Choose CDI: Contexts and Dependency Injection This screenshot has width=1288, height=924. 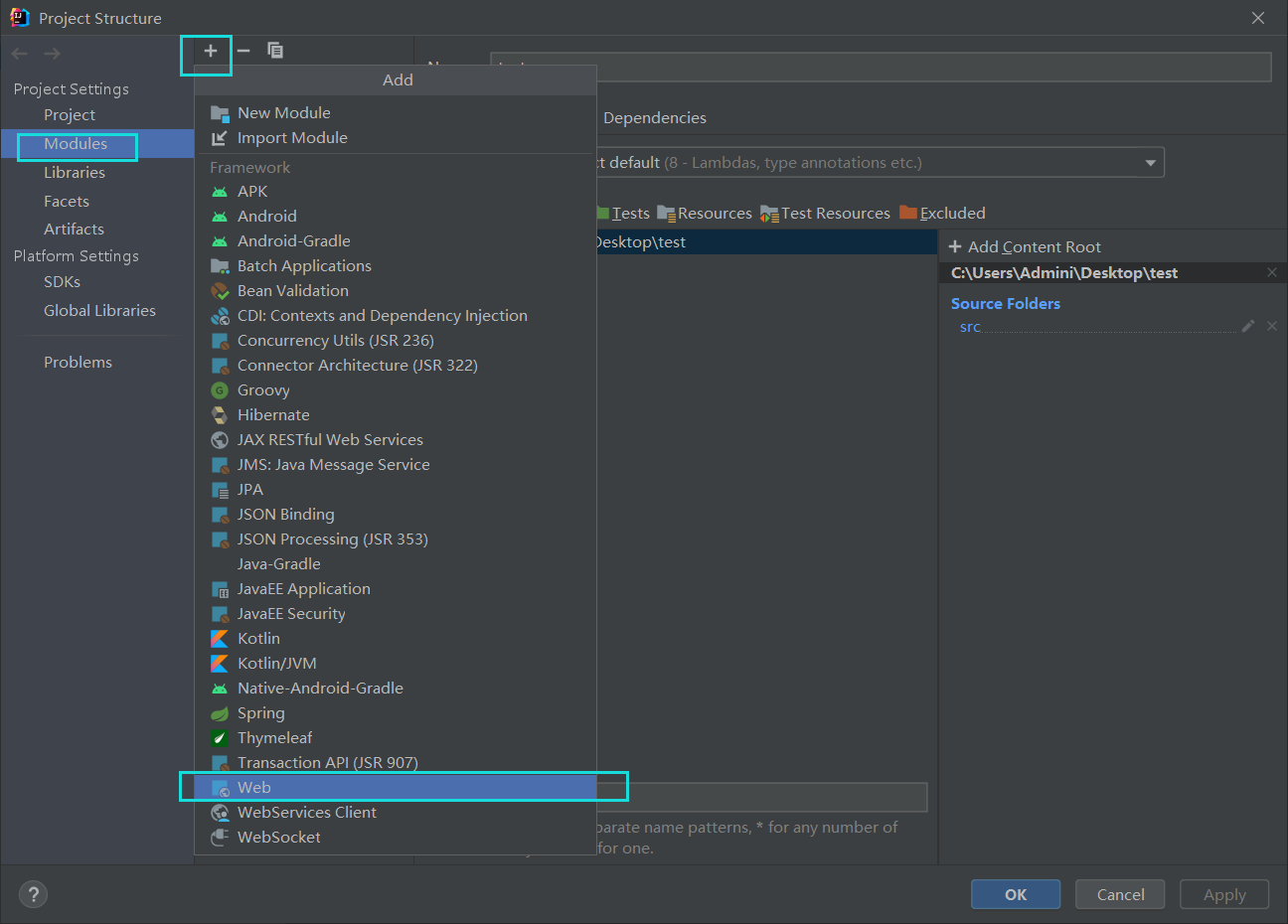point(396,316)
